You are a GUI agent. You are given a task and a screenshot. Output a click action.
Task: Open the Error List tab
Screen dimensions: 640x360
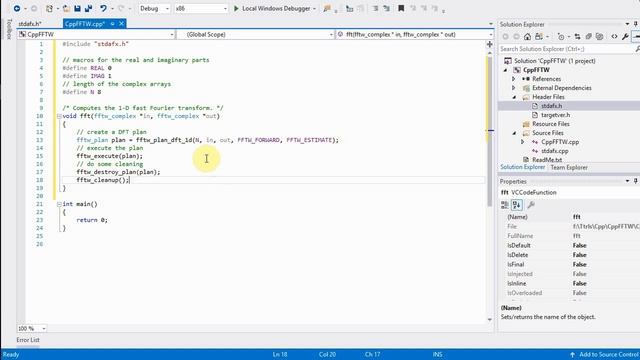pos(28,340)
